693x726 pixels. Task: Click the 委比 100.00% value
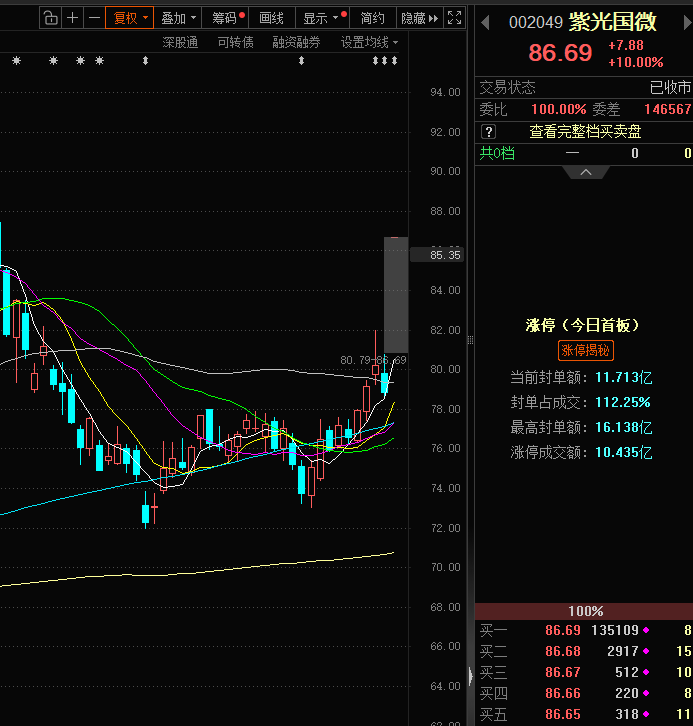[x=559, y=110]
